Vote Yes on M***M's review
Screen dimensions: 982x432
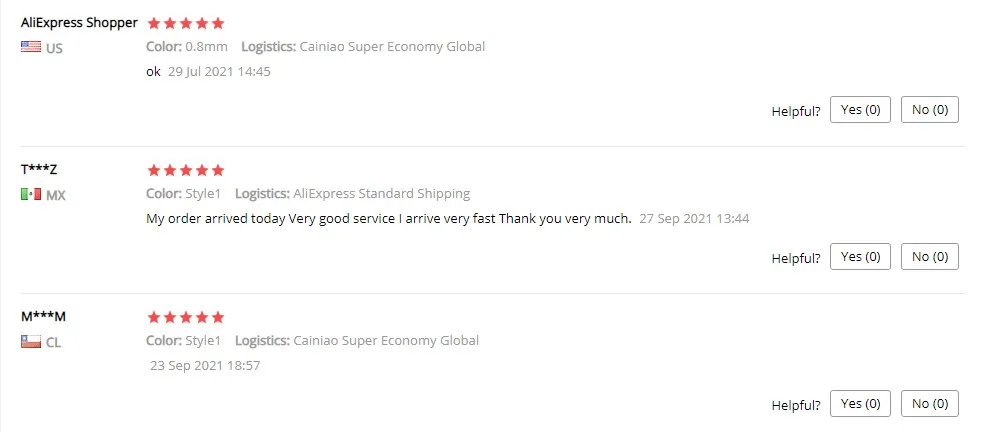pos(860,404)
